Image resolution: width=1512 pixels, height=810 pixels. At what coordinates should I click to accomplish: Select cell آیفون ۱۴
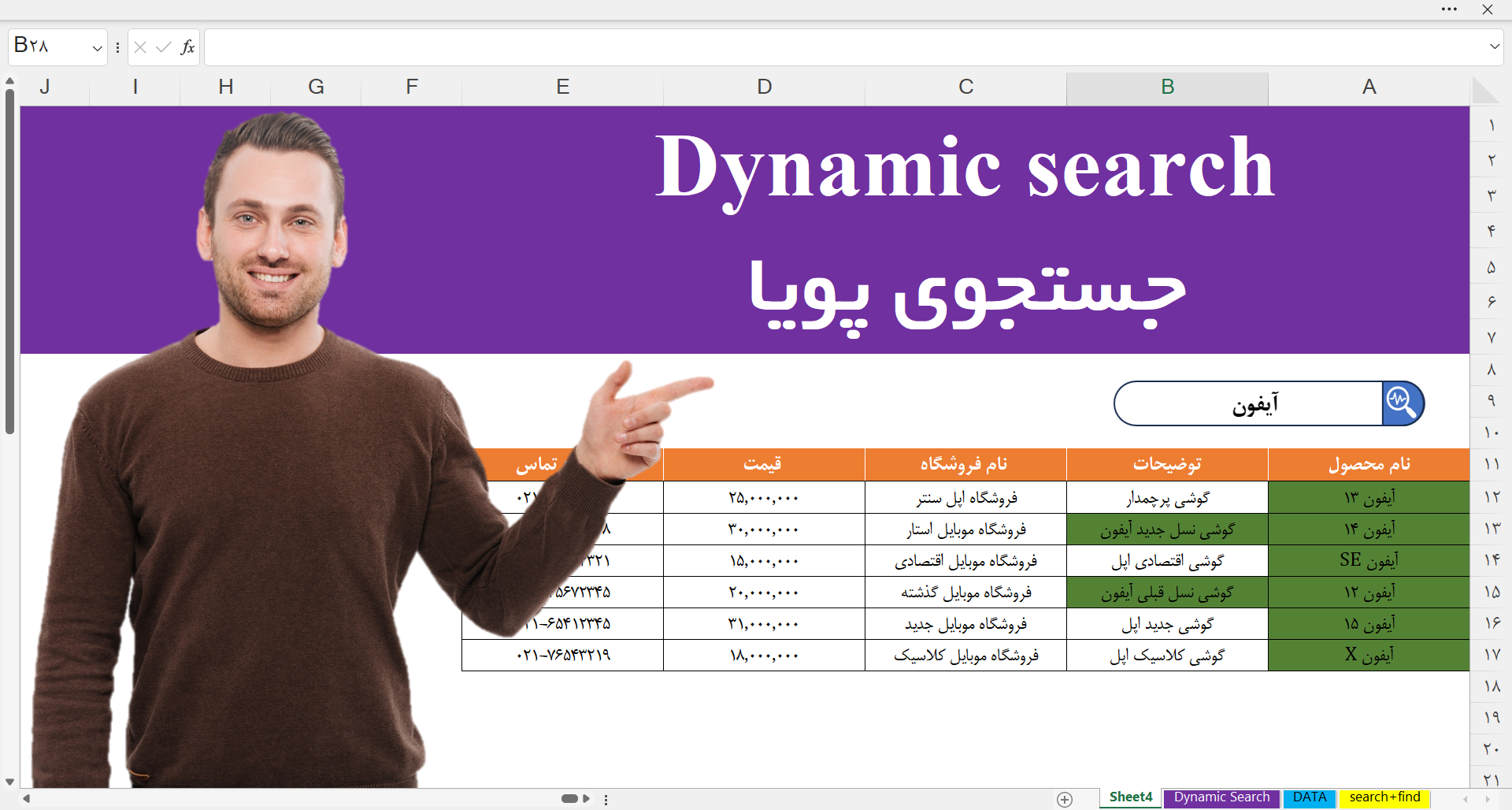pos(1369,529)
